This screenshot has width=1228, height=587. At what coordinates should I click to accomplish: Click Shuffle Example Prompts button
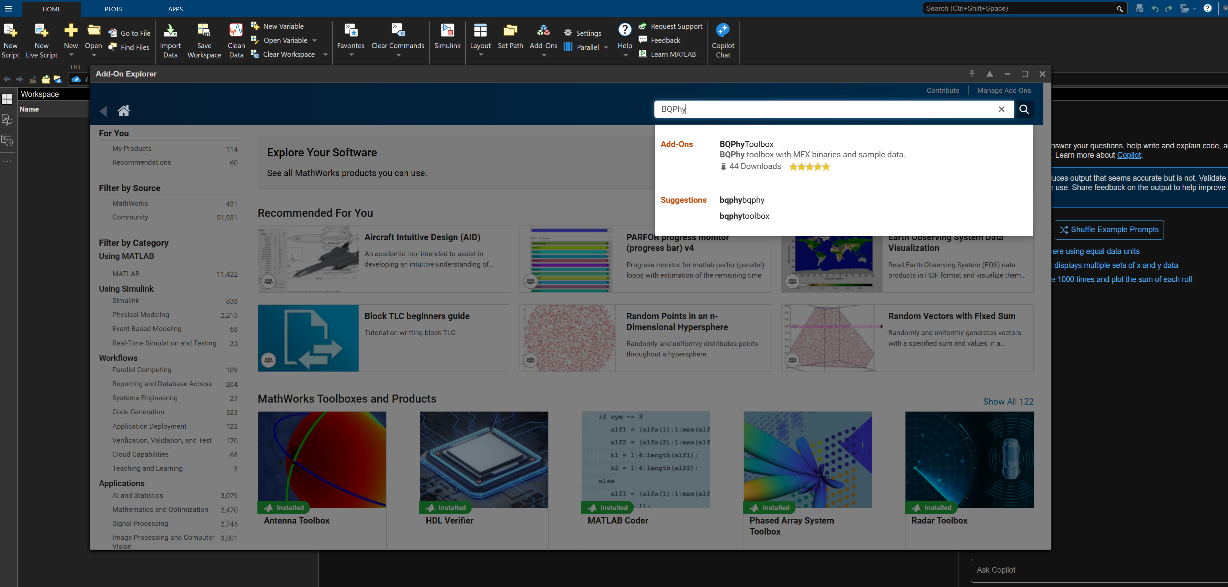[1109, 229]
